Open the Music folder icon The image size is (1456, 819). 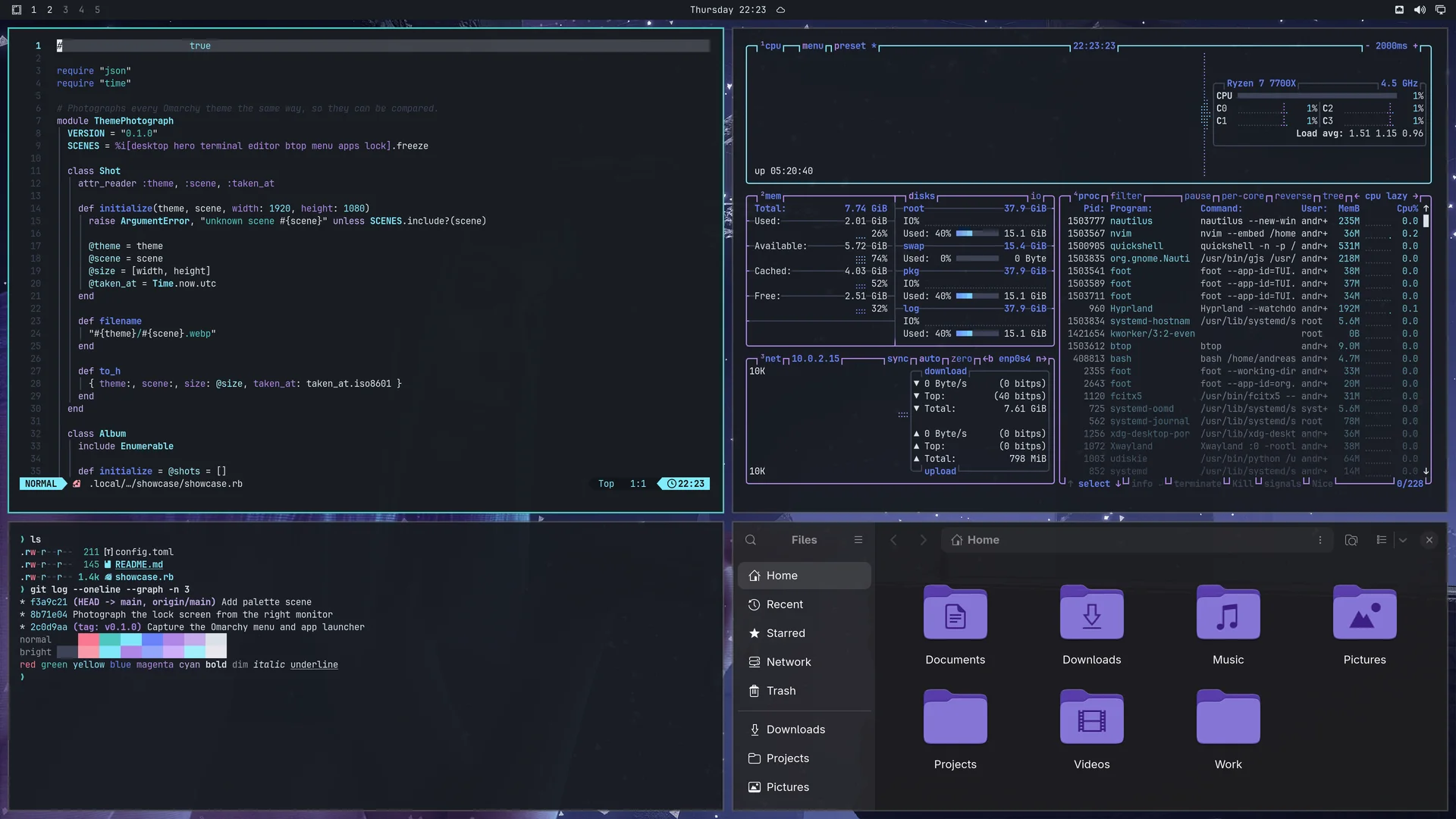(1228, 613)
